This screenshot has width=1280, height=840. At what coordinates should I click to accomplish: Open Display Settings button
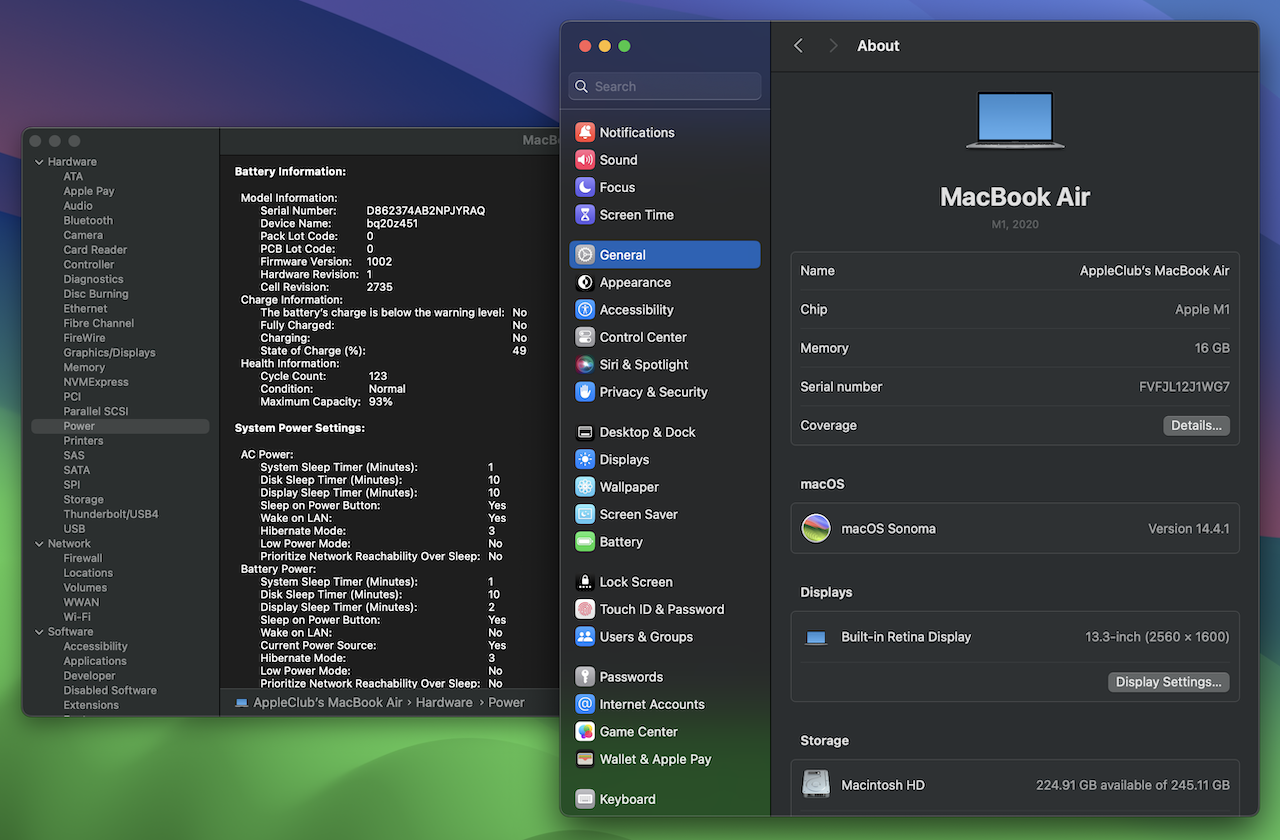(1168, 682)
